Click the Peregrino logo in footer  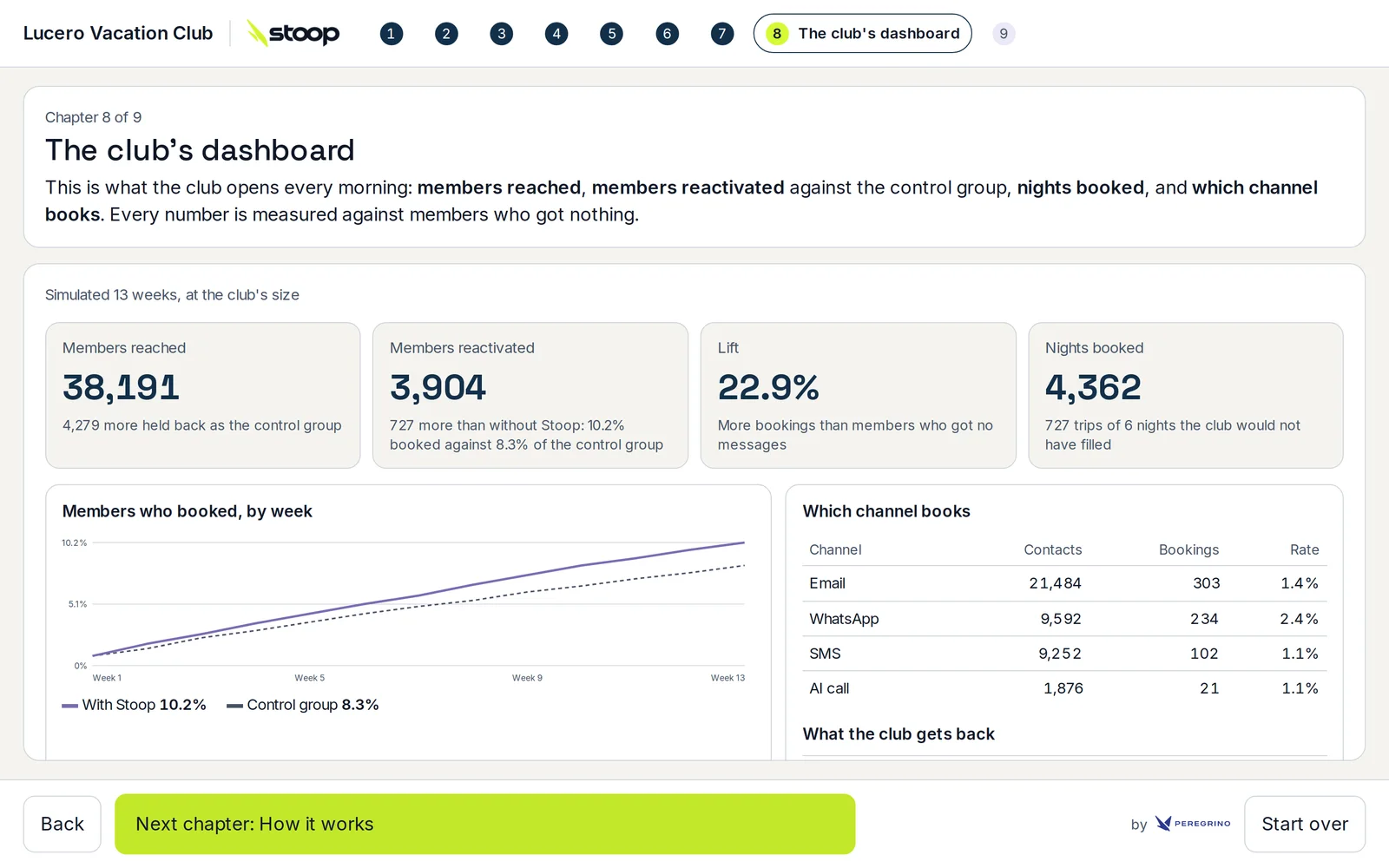(x=1192, y=823)
